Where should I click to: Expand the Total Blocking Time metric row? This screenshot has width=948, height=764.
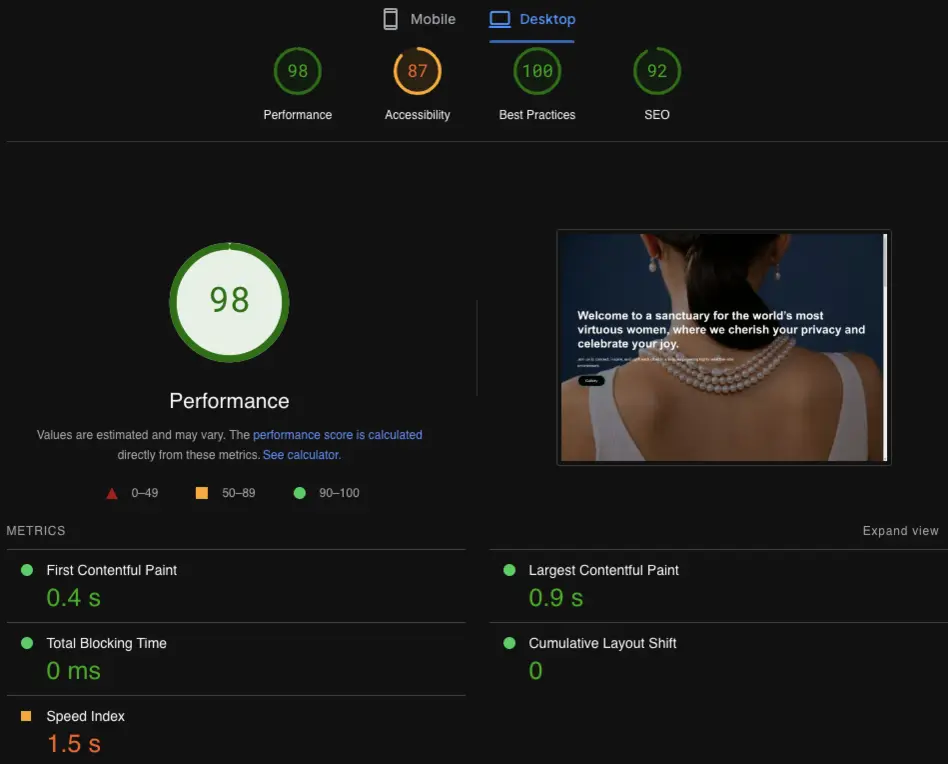click(106, 643)
